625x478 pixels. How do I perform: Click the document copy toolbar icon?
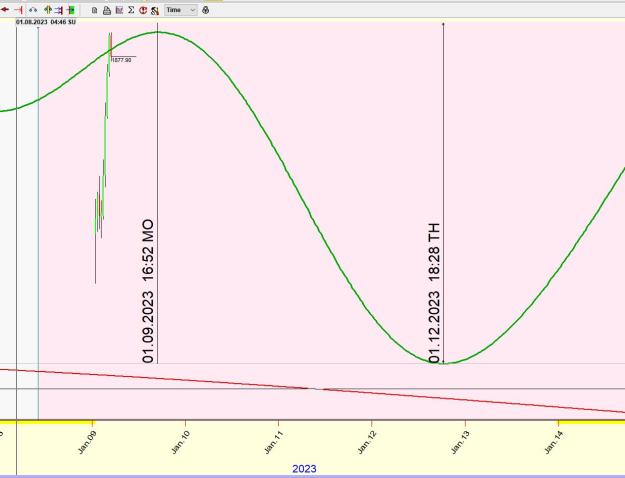tap(94, 10)
